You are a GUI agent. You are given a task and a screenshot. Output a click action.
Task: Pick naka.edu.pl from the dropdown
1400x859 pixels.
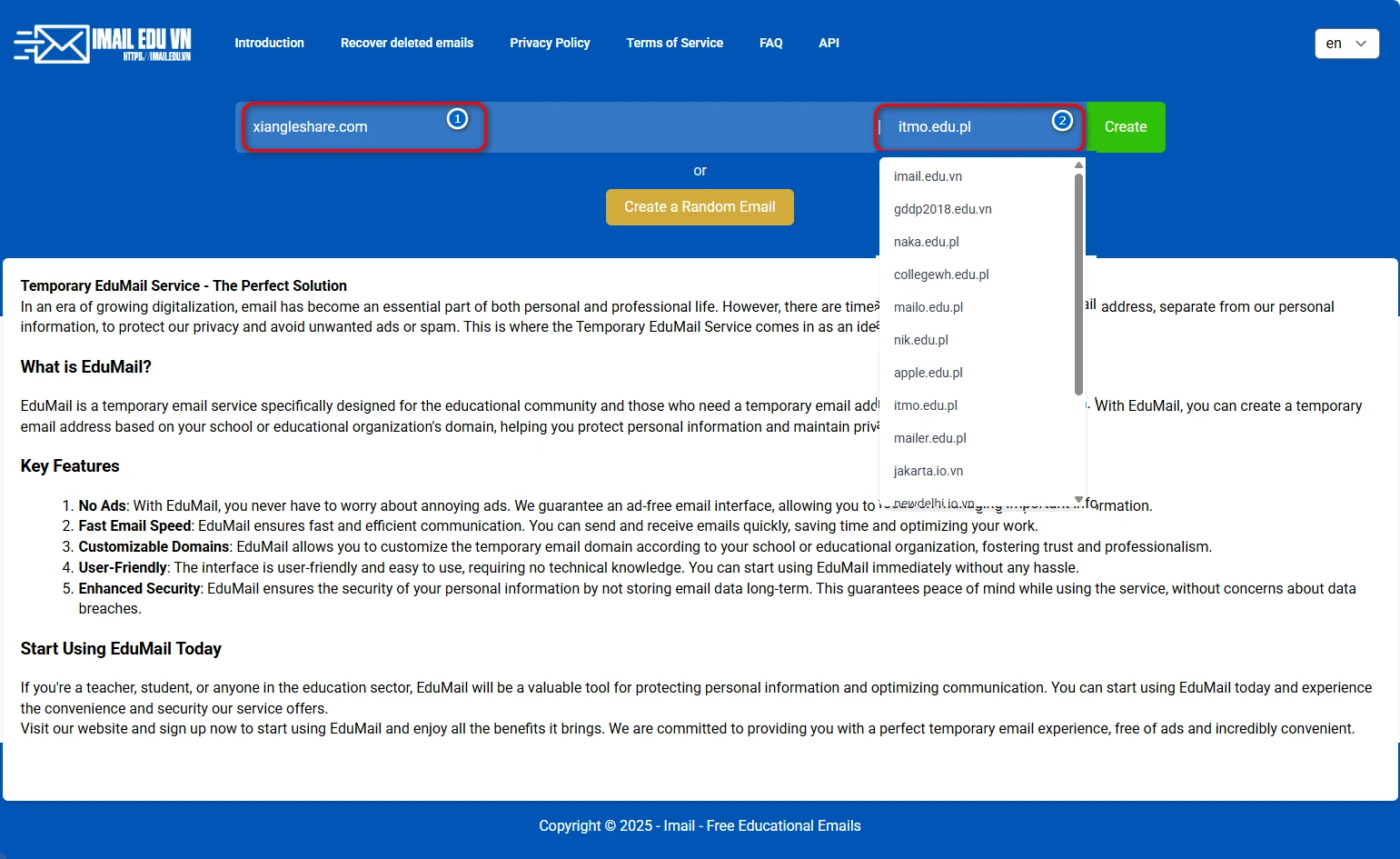click(926, 242)
